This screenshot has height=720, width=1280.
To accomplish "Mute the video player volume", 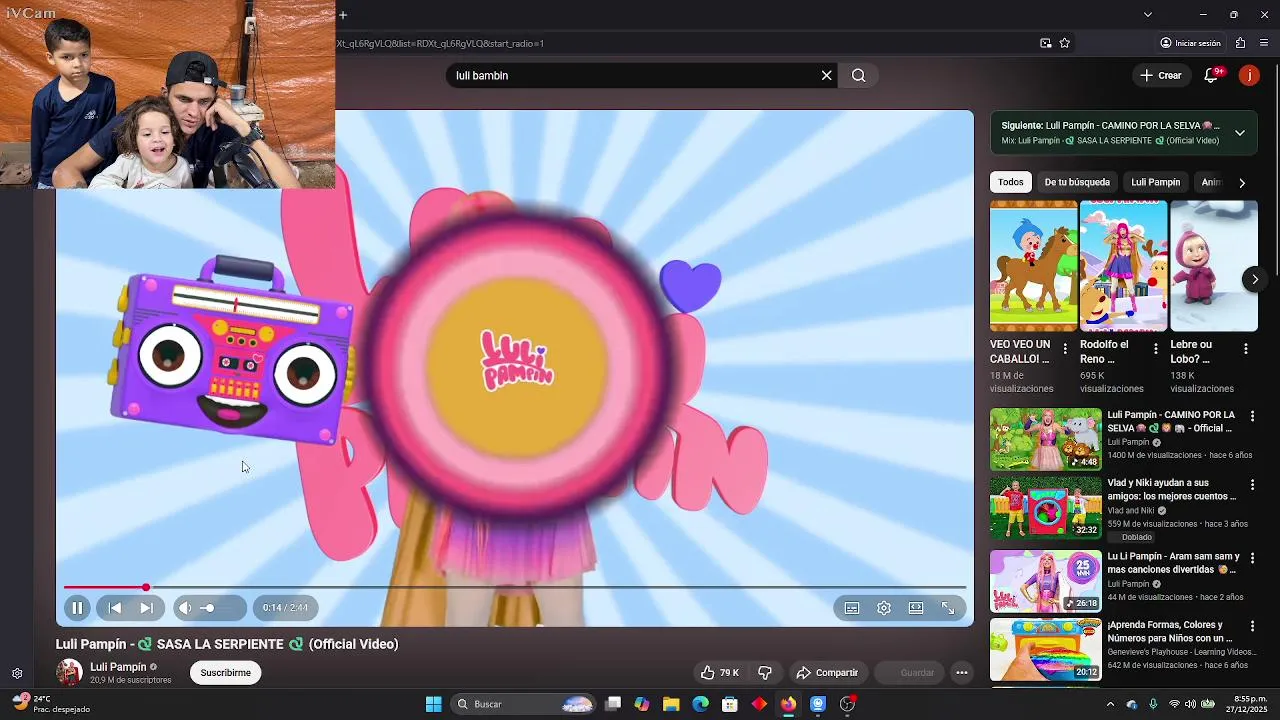I will pos(185,608).
